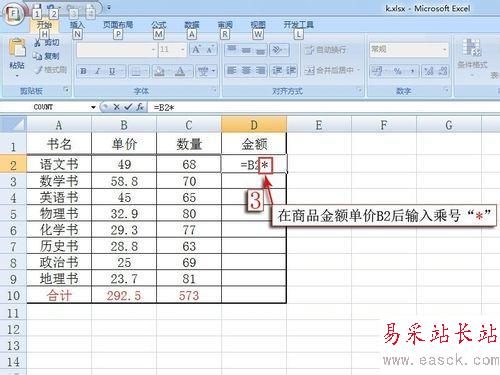Viewport: 500px width, 375px height.
Task: Switch to the Review (审阅) tab
Action: (225, 25)
